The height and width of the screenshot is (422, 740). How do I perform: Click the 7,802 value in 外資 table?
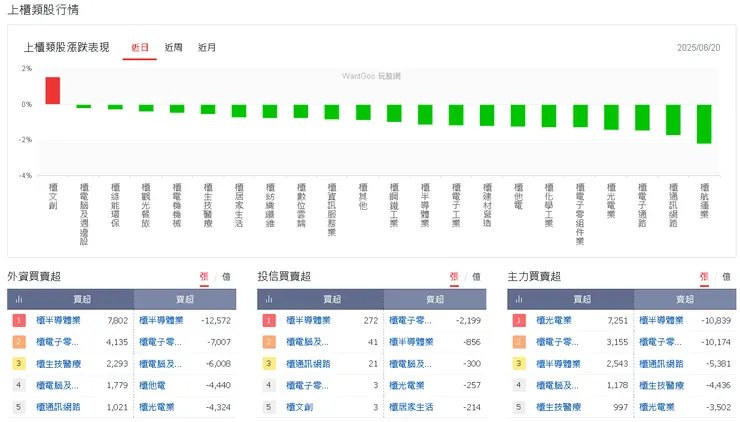[118, 321]
